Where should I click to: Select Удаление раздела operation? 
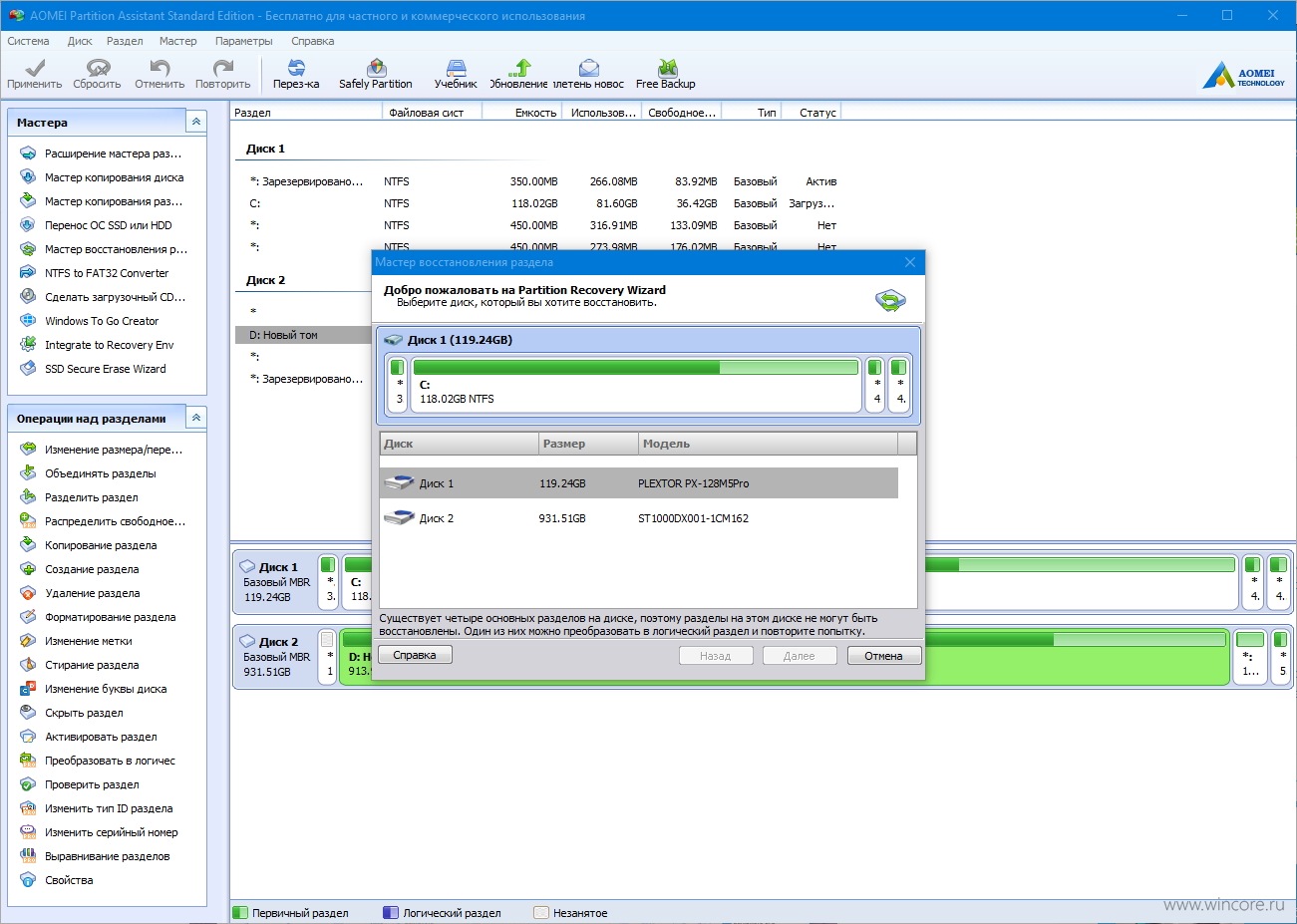[x=80, y=593]
